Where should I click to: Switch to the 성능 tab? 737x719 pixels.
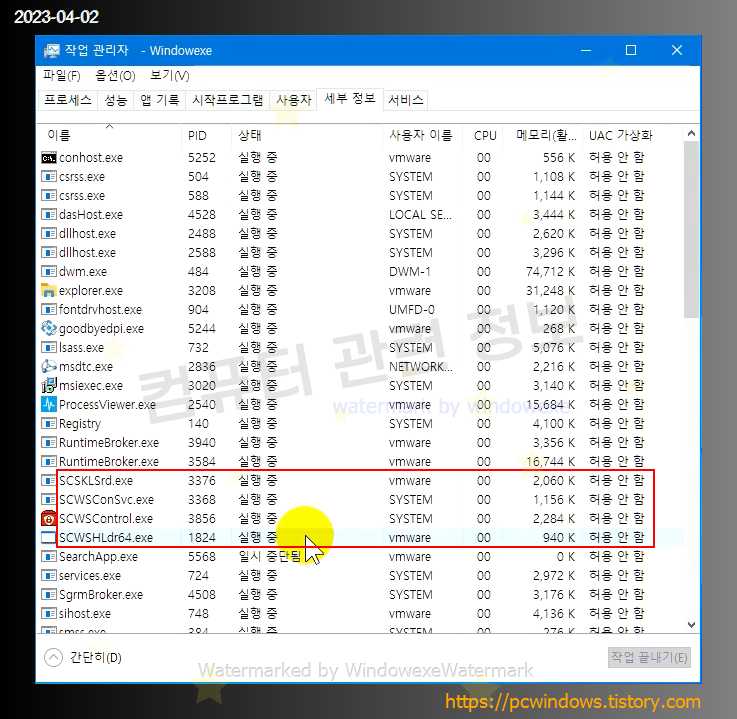[116, 100]
